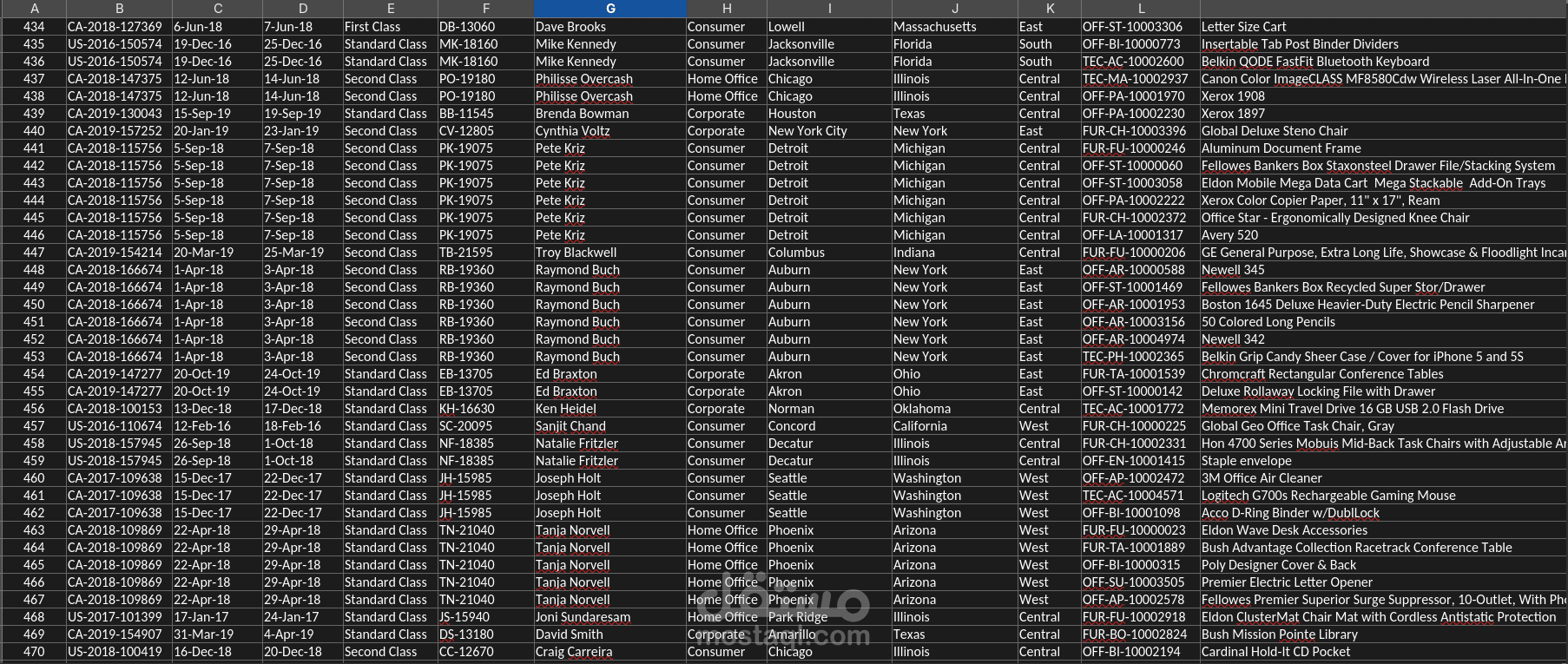Select the Ken Heidel customer cell

point(609,409)
